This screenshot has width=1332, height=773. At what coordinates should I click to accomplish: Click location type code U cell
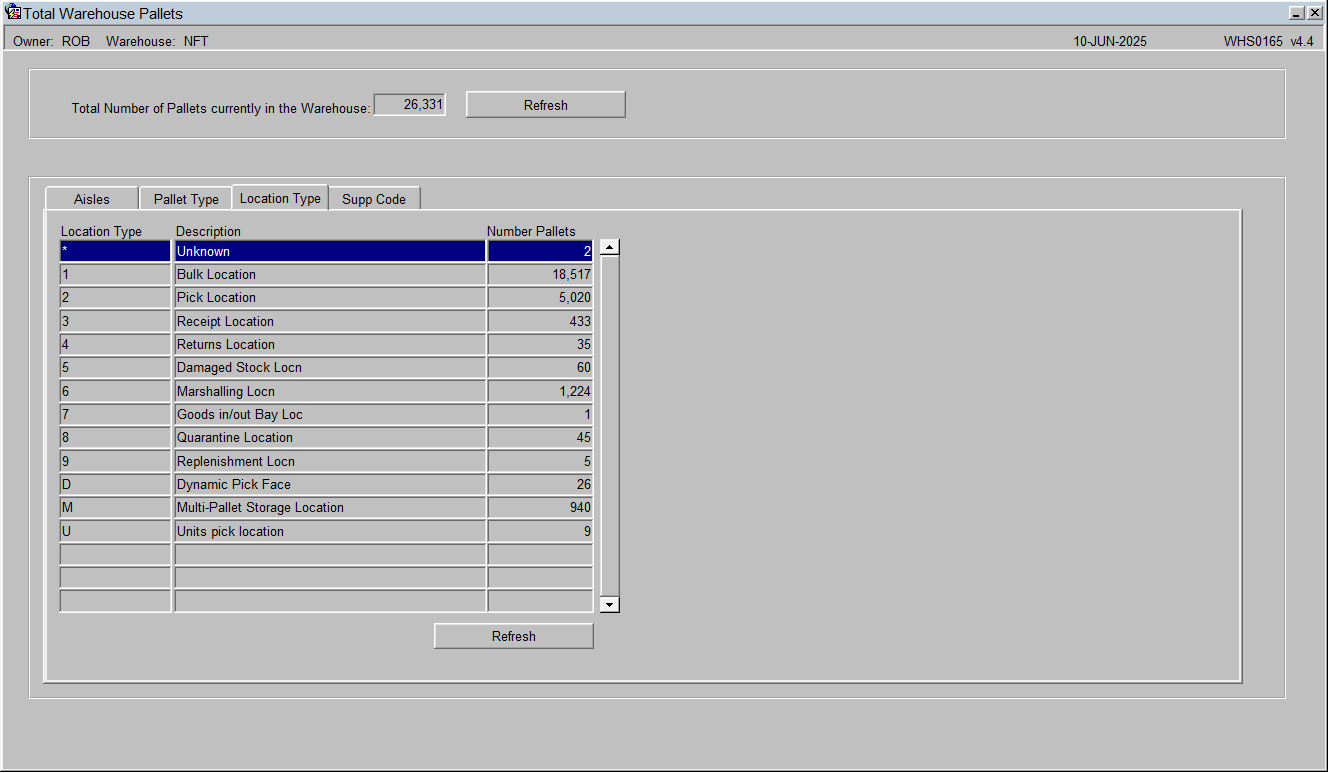tap(115, 531)
